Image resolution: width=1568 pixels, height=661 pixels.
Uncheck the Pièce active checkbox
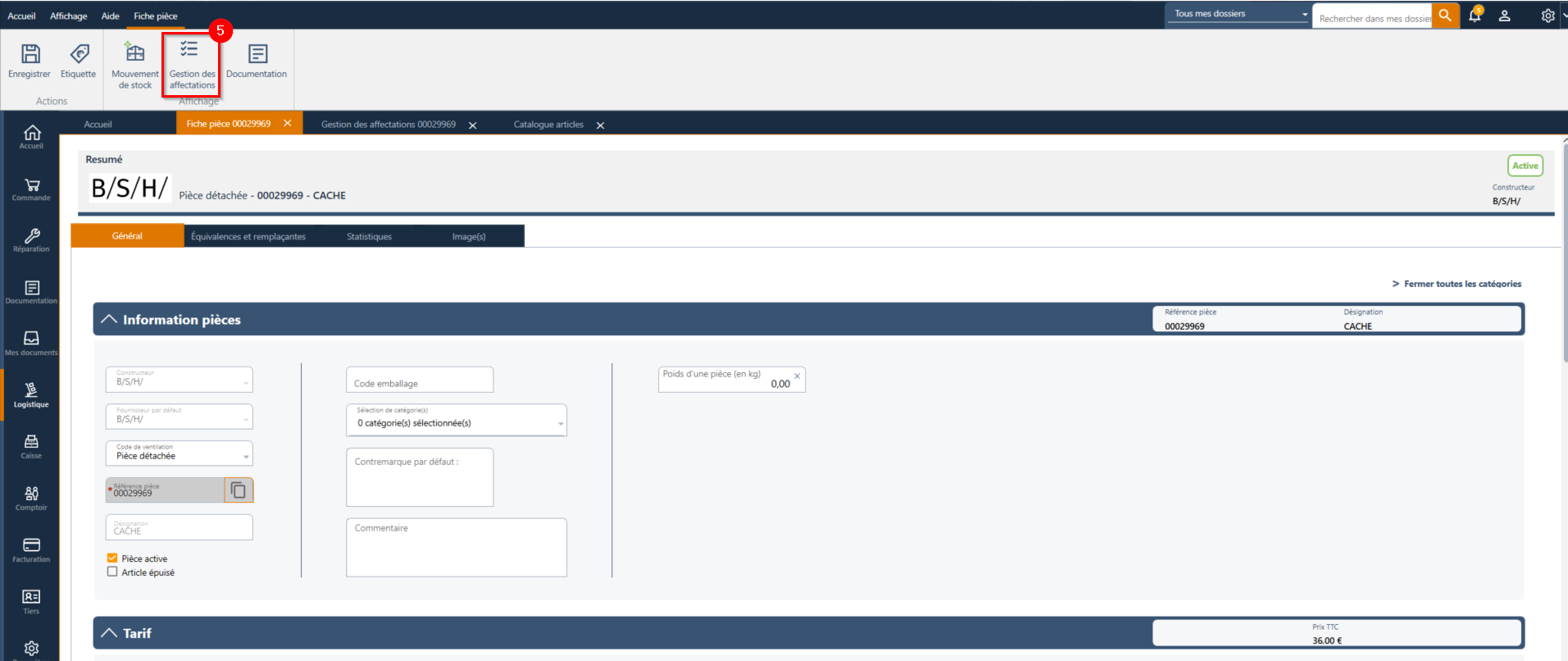[x=112, y=558]
